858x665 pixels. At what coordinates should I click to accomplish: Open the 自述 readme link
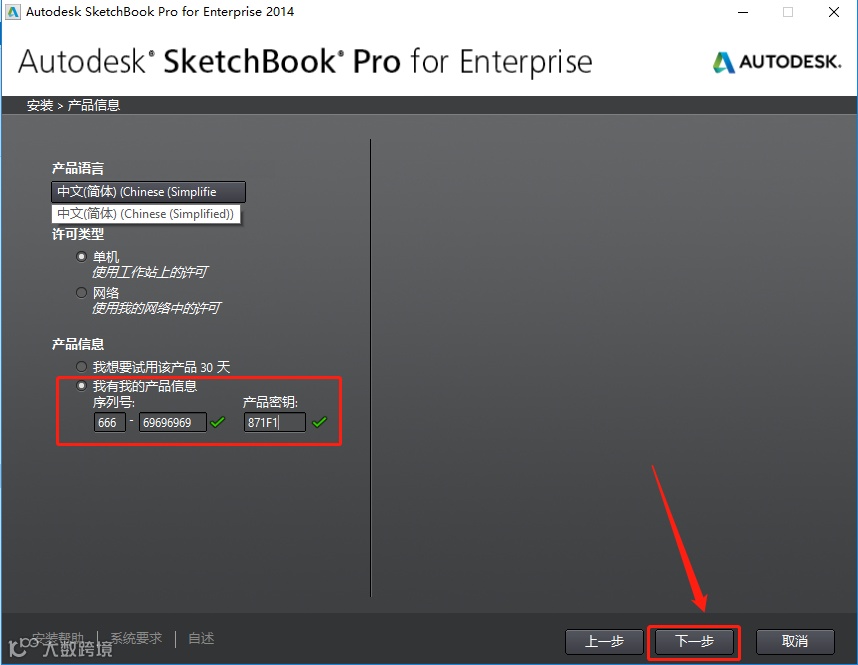pyautogui.click(x=201, y=638)
